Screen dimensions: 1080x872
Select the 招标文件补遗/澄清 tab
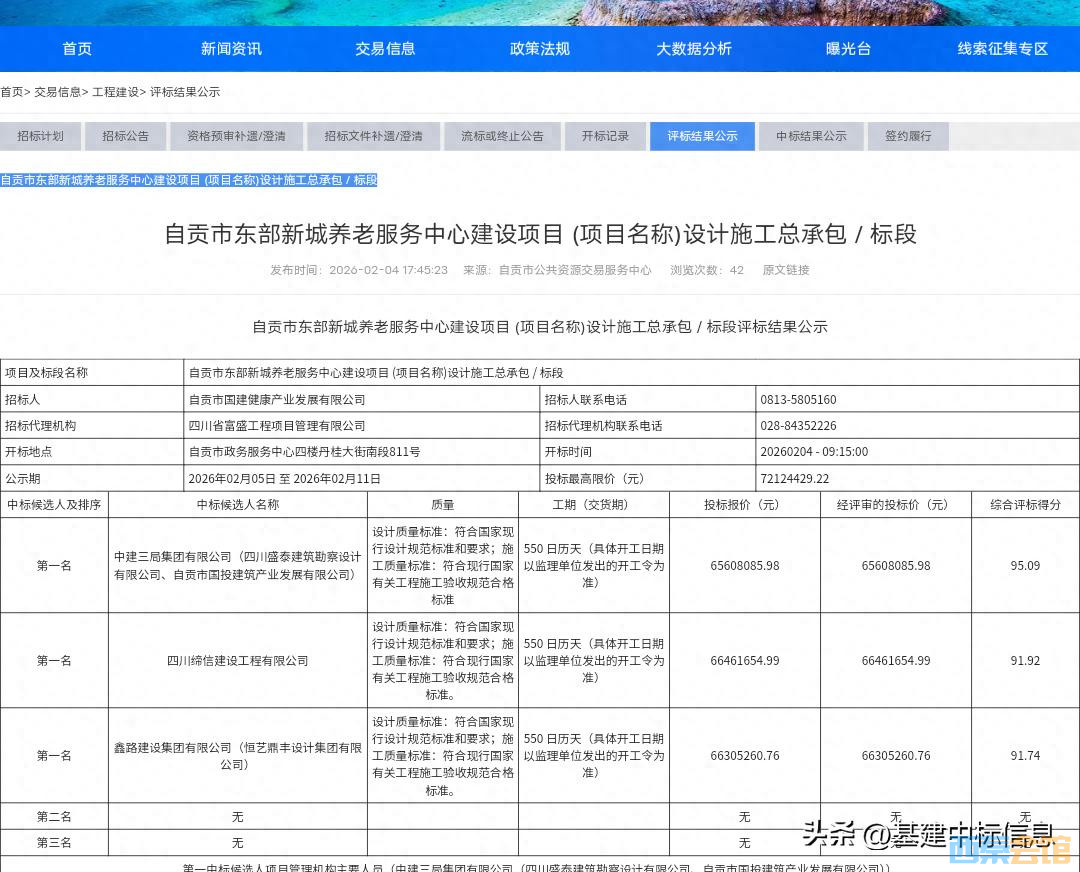tap(373, 136)
